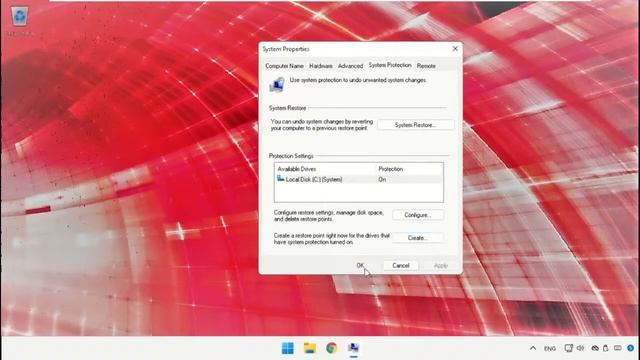Screen dimensions: 640x360
Task: Open the Recycle Bin desktop icon
Action: point(19,21)
